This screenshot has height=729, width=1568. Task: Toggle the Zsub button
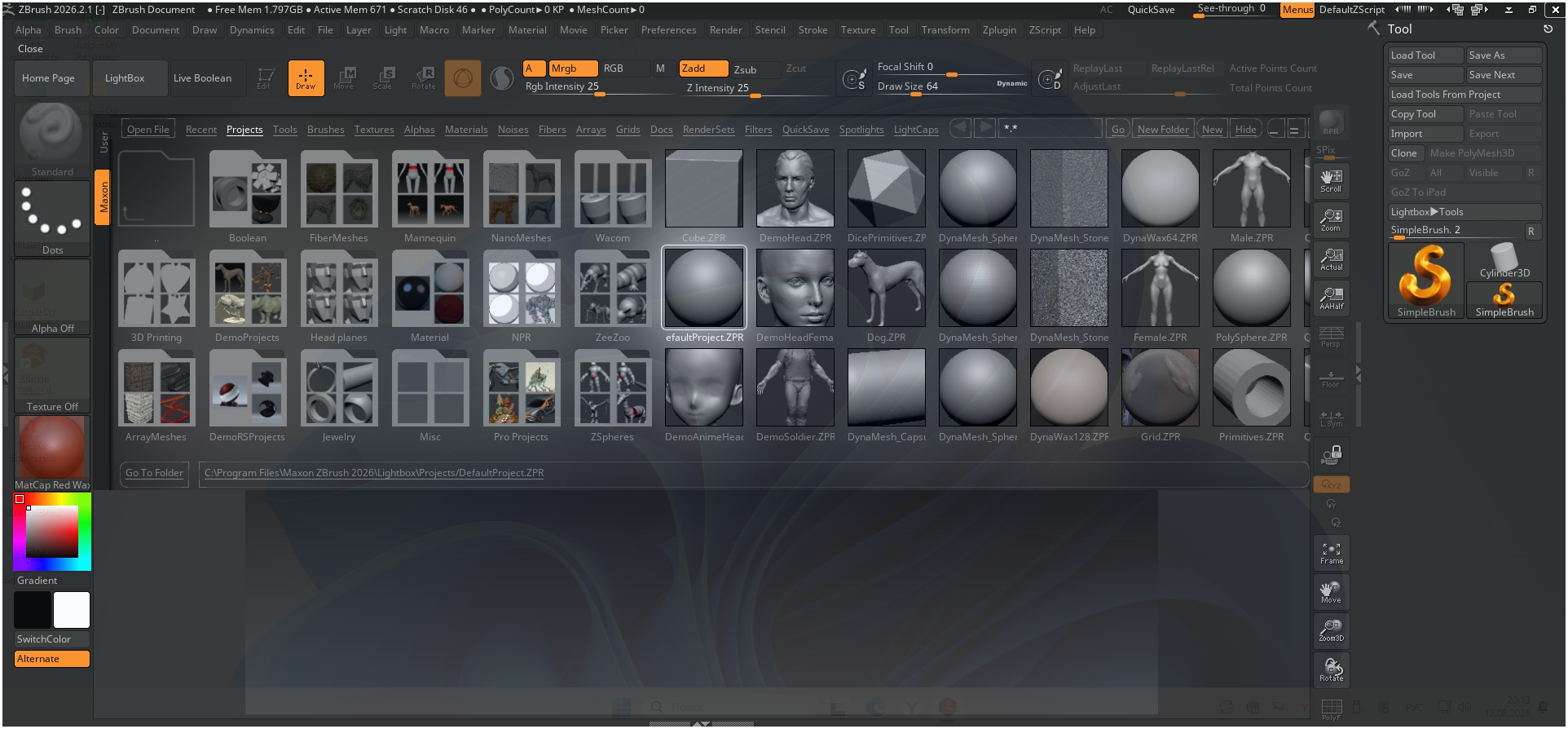tap(754, 69)
